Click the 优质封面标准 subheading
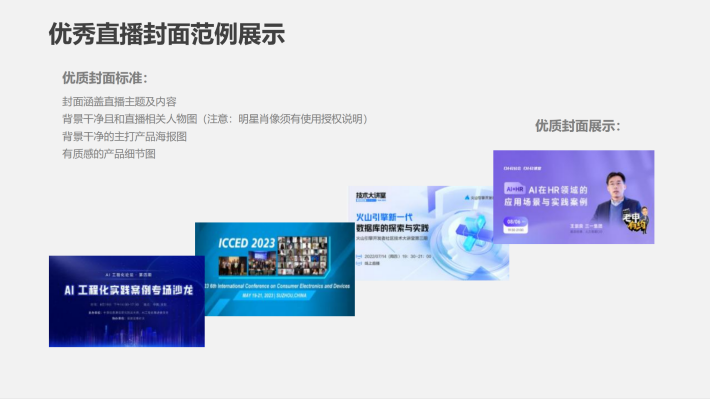Viewport: 710px width, 399px height. pos(105,78)
